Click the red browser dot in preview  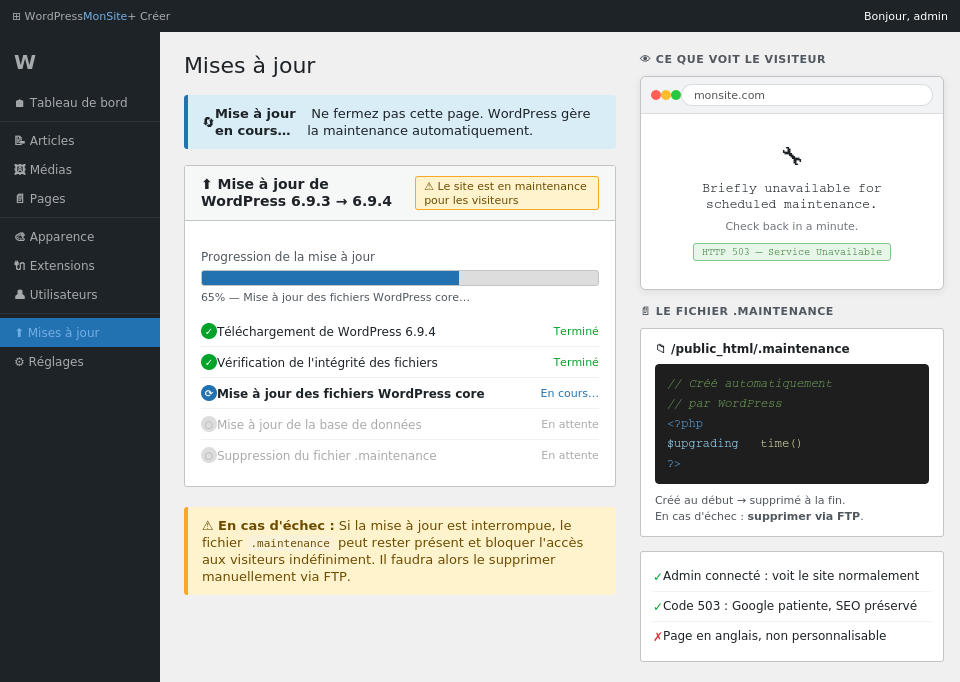pos(656,96)
